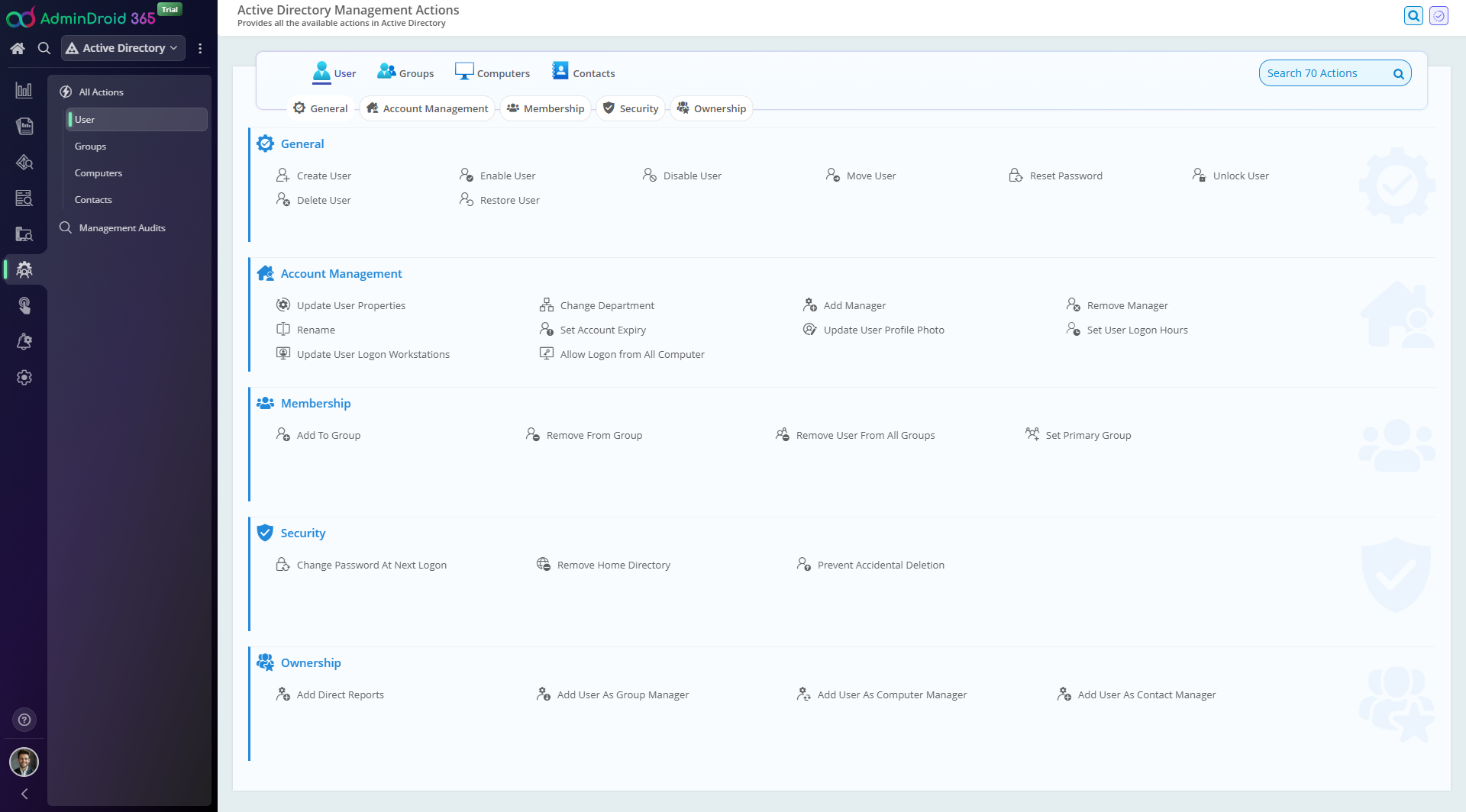The height and width of the screenshot is (812, 1466).
Task: Click the Home icon above the sidebar
Action: point(18,48)
